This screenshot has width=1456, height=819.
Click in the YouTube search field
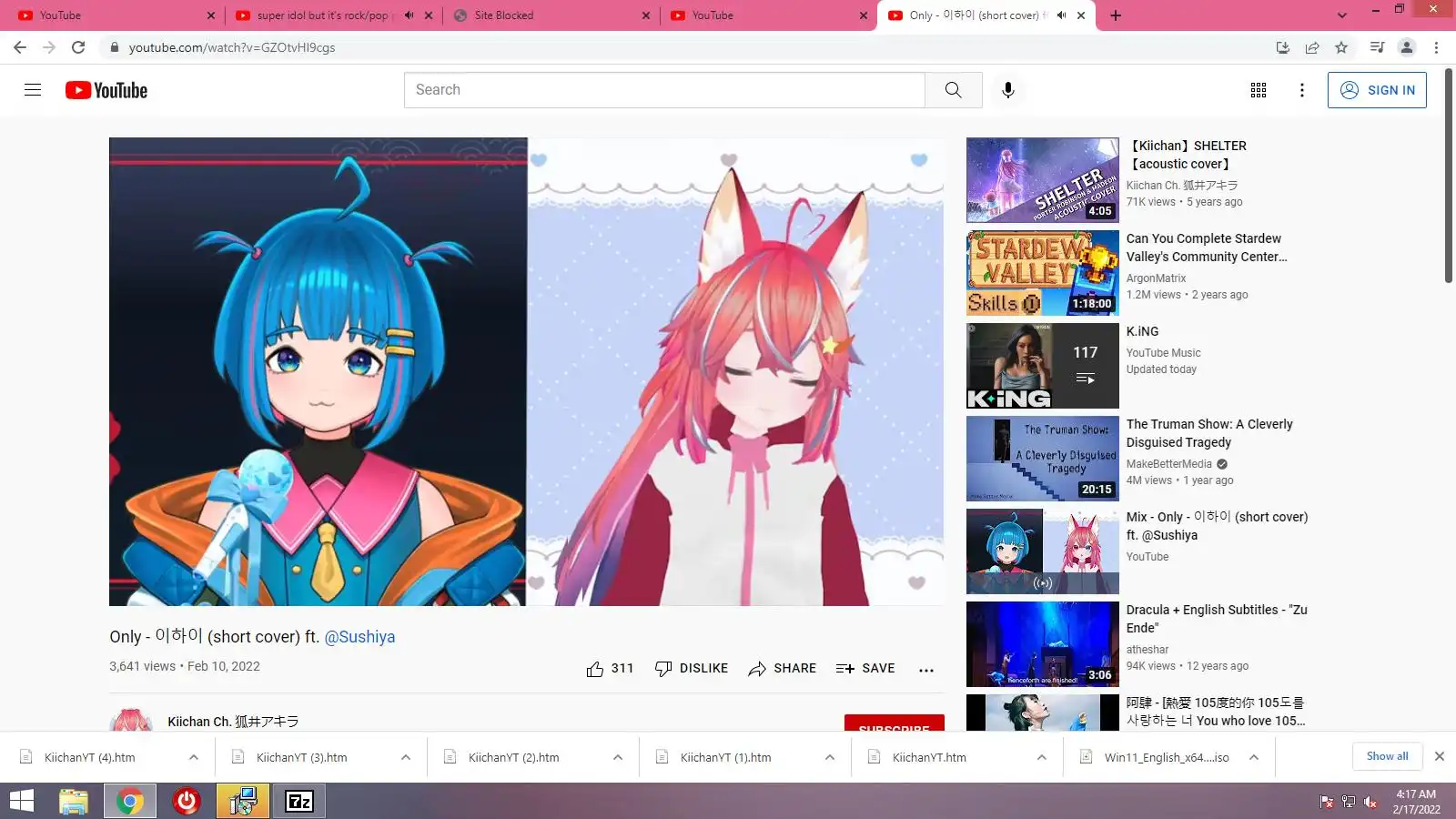tap(664, 90)
